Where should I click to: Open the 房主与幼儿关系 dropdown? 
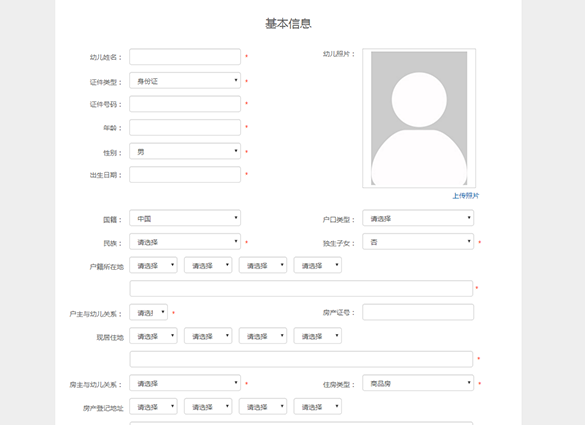(x=185, y=383)
